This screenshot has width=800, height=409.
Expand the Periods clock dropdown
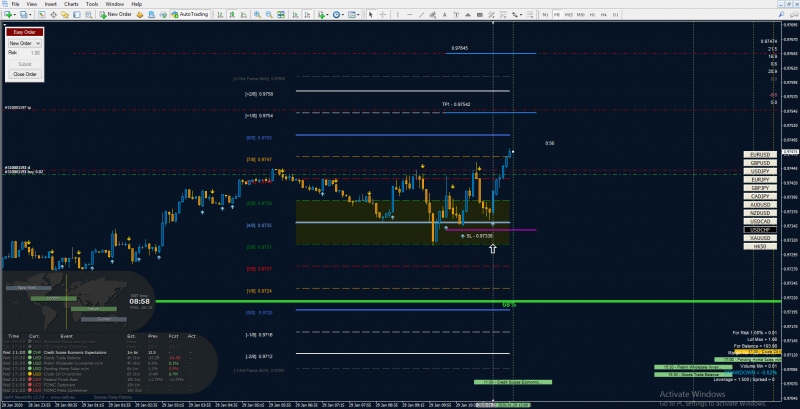343,15
